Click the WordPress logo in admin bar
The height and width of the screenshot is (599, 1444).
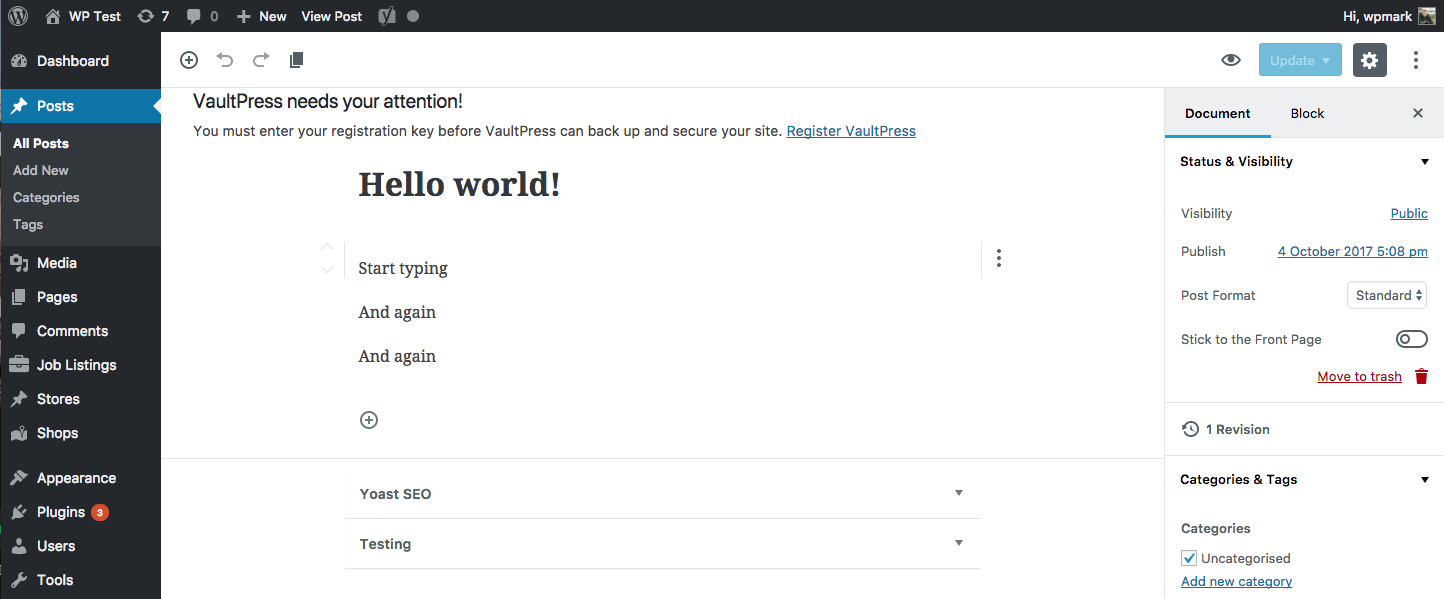click(x=18, y=16)
